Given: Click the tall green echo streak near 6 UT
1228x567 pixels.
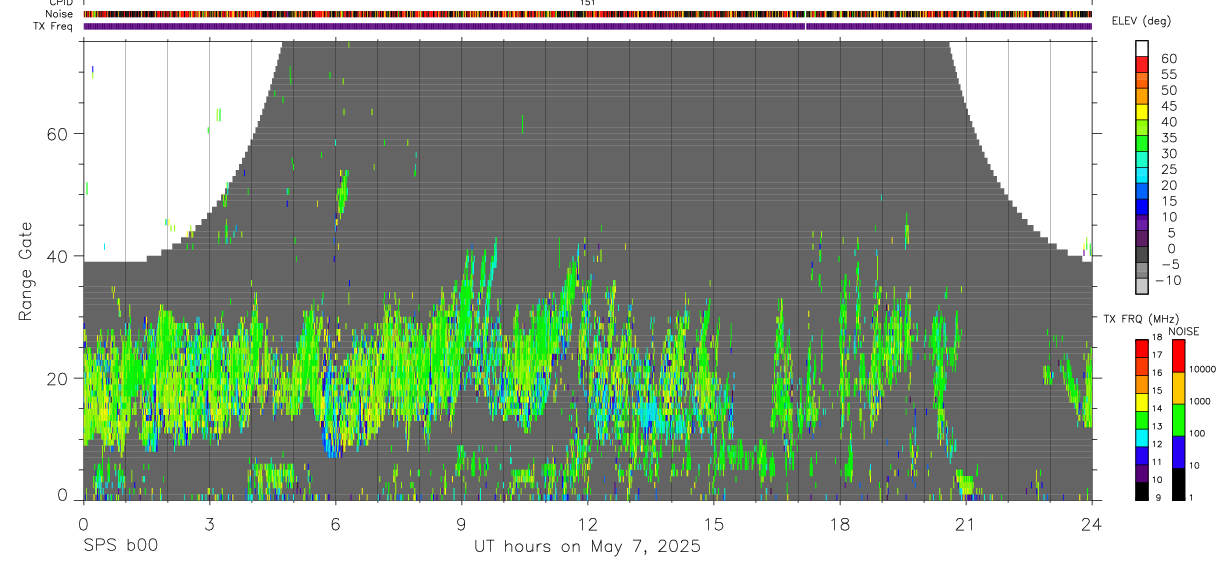Looking at the screenshot, I should [x=342, y=192].
